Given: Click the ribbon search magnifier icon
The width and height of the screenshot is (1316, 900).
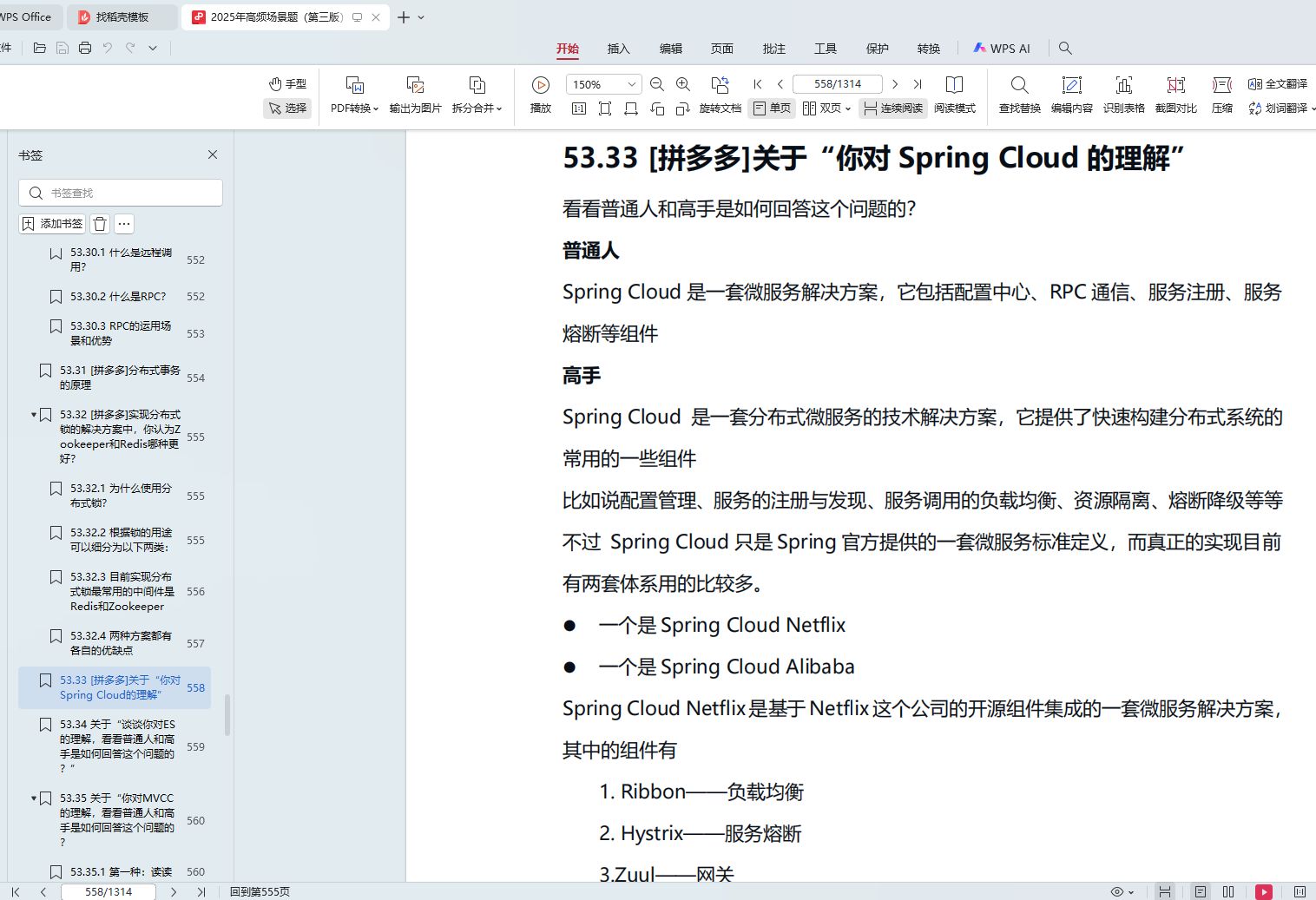Looking at the screenshot, I should [1065, 49].
